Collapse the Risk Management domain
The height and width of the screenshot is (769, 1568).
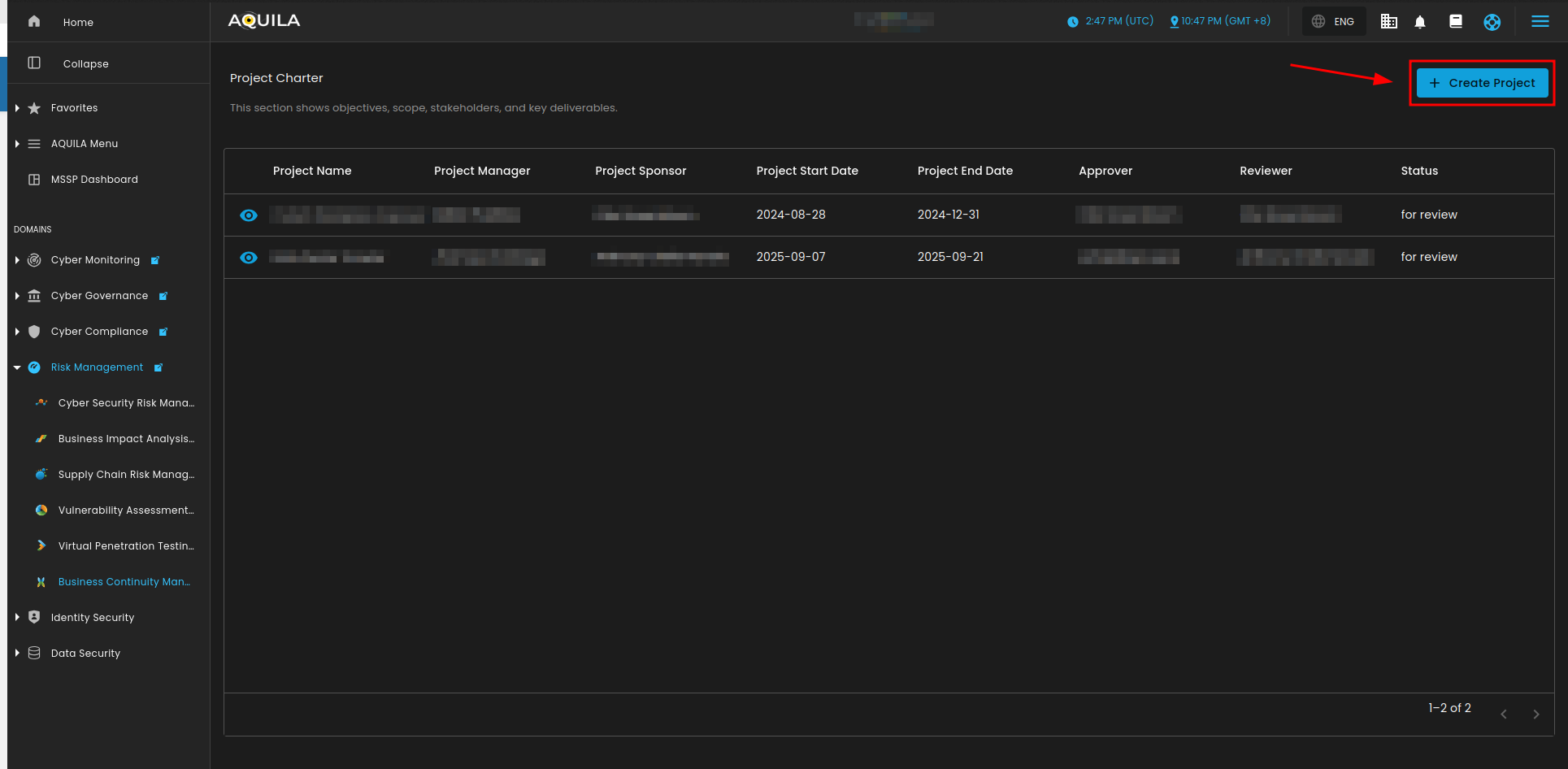[x=17, y=367]
